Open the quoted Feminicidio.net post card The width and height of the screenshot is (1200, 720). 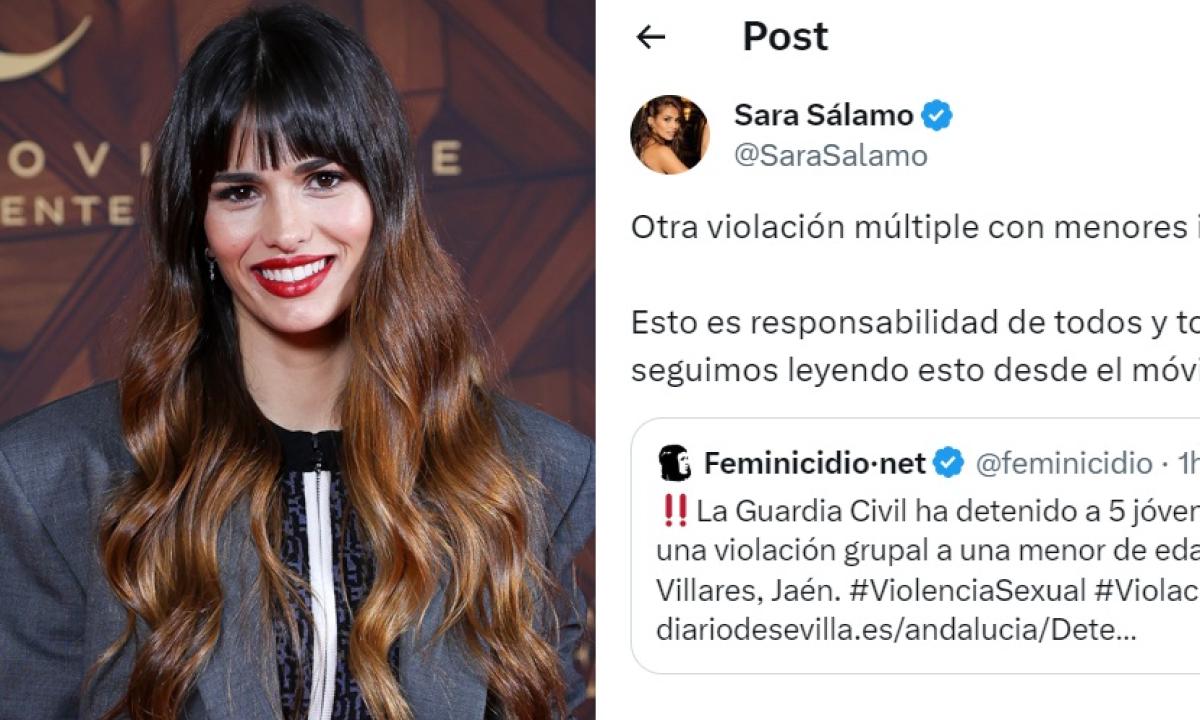tap(915, 546)
